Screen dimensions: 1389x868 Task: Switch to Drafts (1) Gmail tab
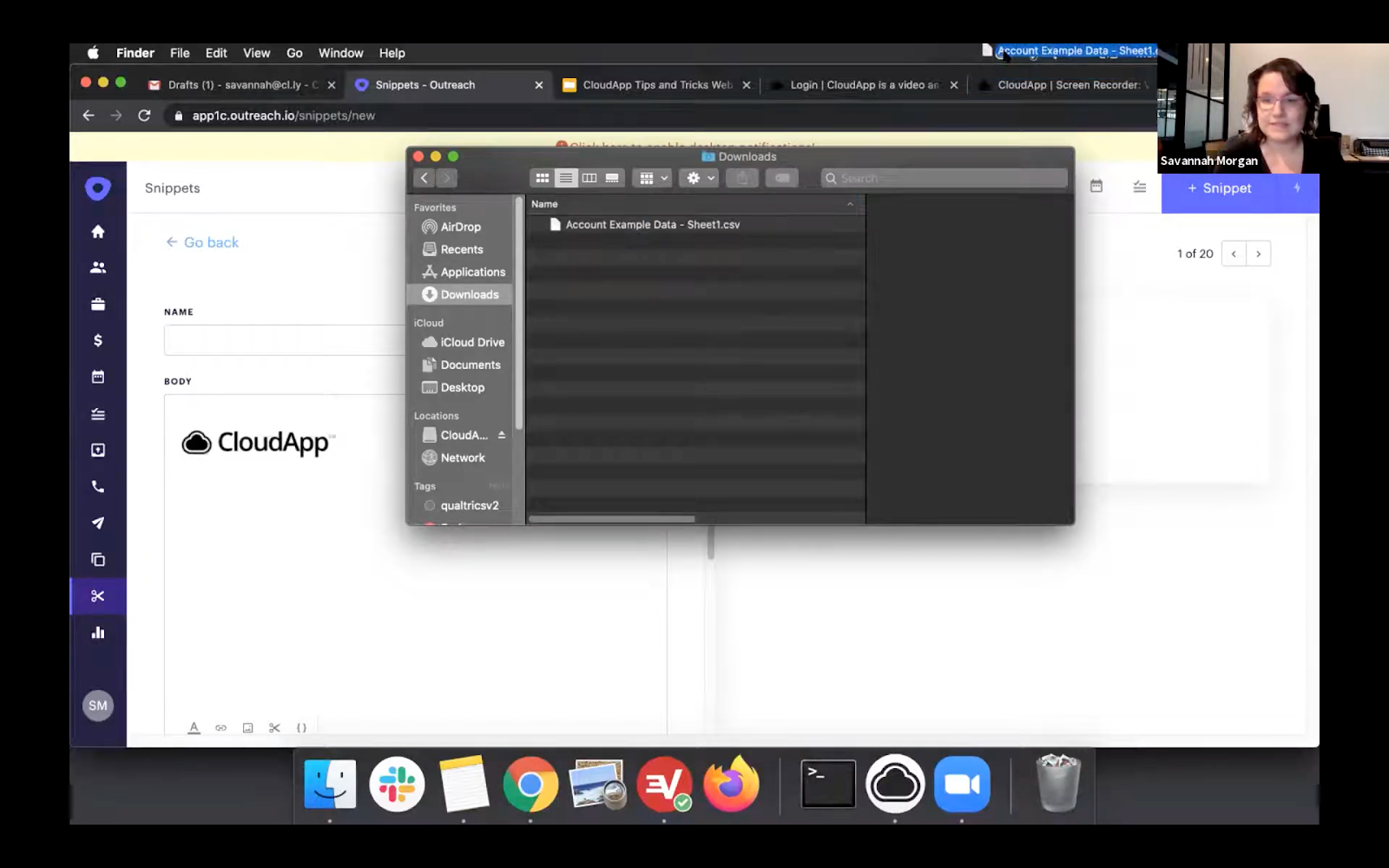[x=243, y=85]
